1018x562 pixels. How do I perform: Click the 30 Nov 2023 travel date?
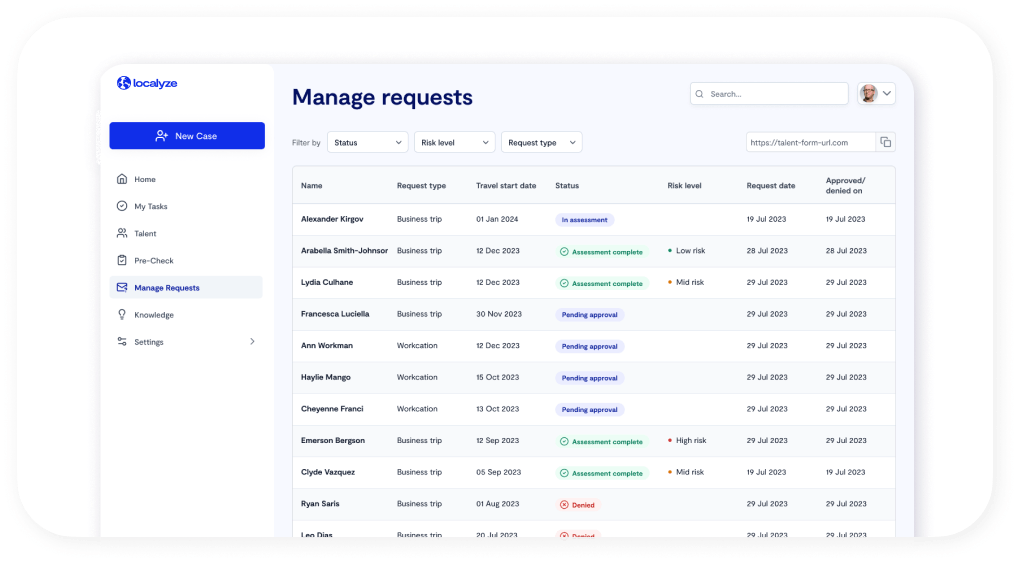(x=499, y=314)
